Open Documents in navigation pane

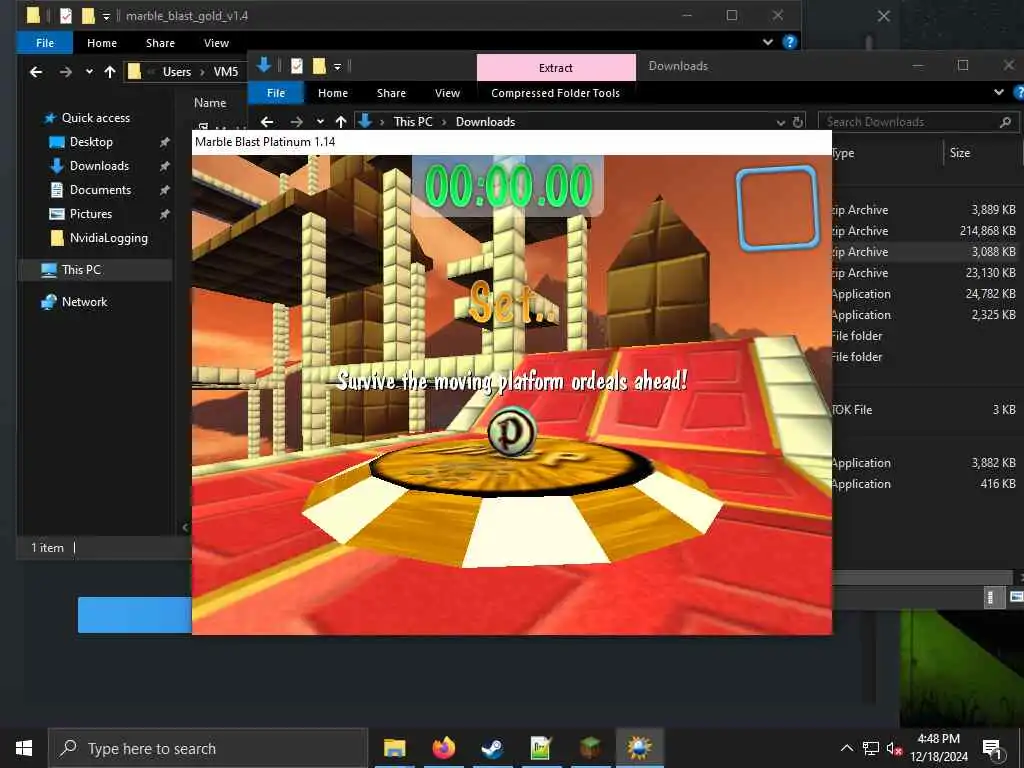(x=100, y=190)
